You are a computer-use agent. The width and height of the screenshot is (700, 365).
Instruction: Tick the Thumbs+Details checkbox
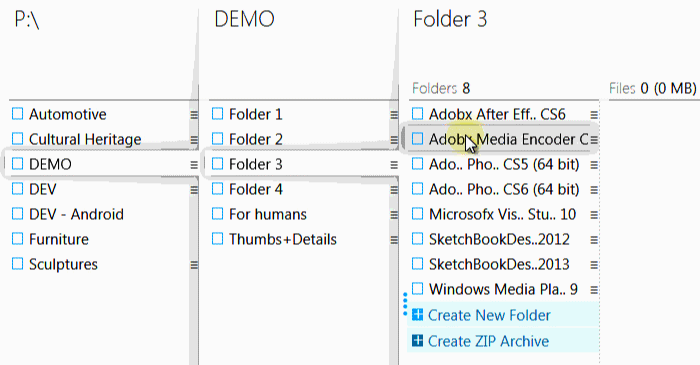click(217, 239)
